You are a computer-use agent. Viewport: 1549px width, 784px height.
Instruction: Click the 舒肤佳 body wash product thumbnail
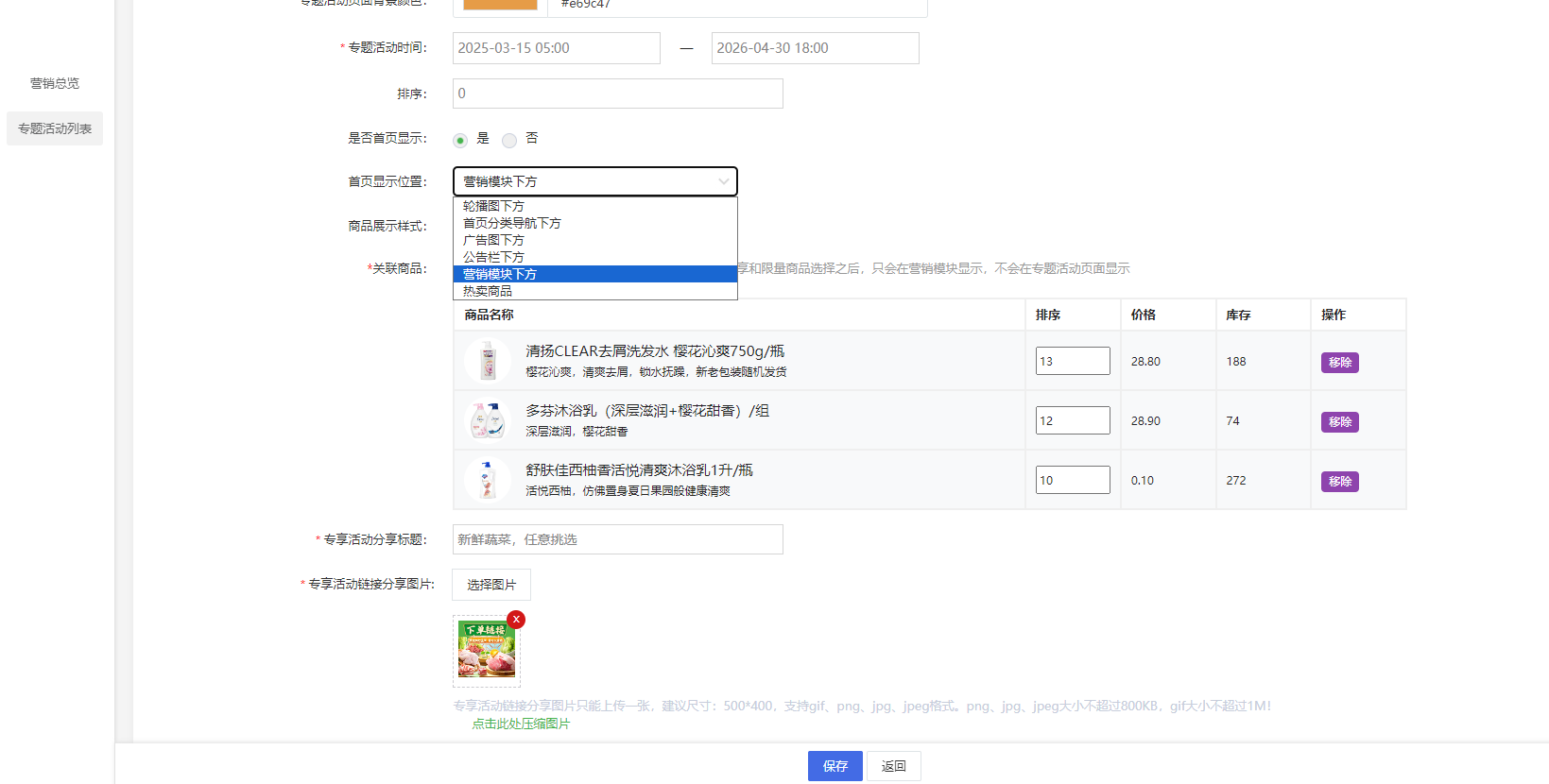coord(488,480)
